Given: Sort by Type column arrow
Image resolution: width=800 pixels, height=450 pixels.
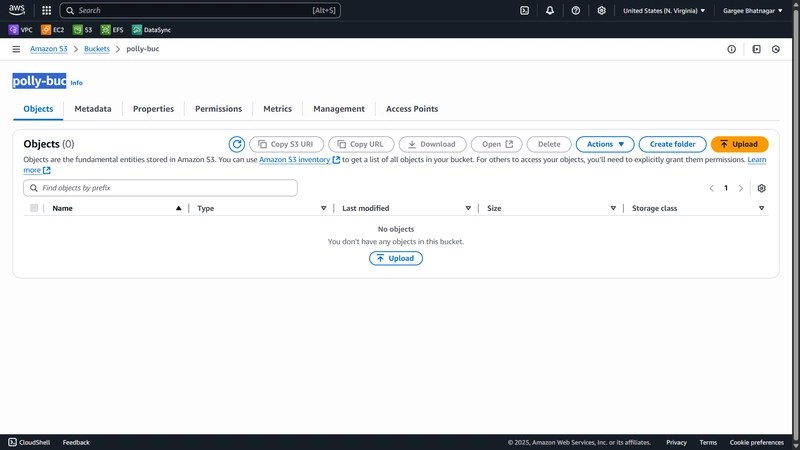Looking at the screenshot, I should [x=323, y=208].
